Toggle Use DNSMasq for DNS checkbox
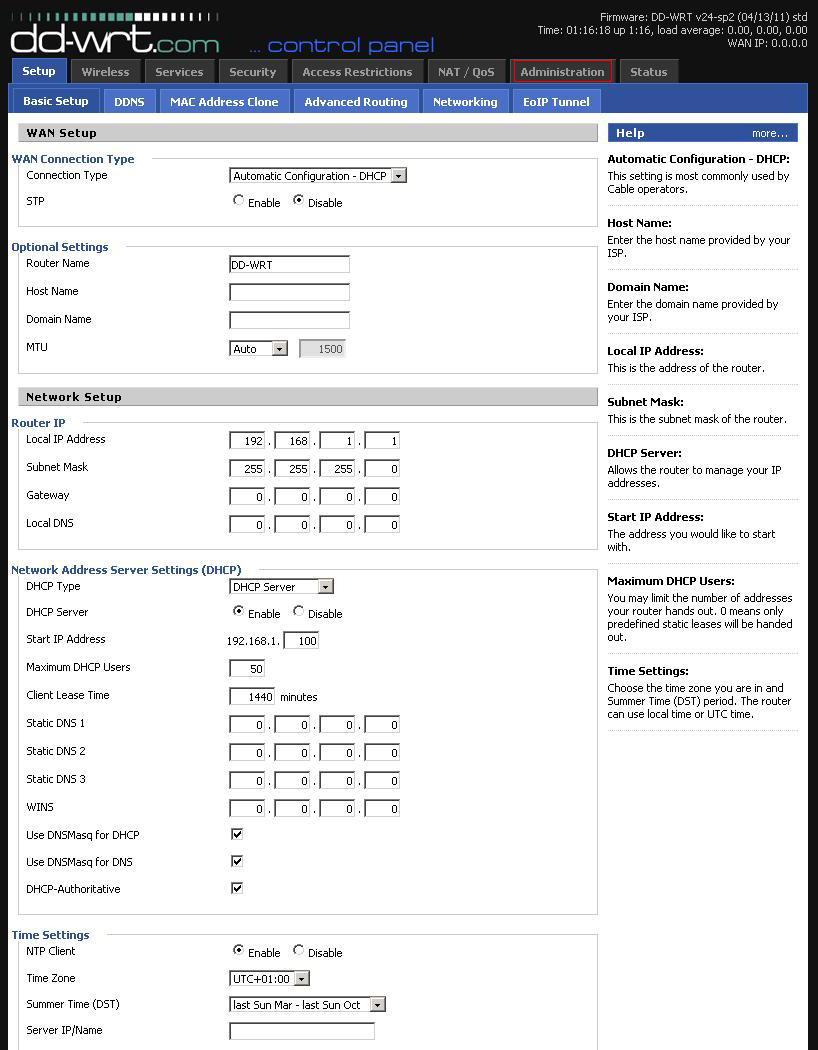Screen dimensions: 818x1050 [237, 861]
